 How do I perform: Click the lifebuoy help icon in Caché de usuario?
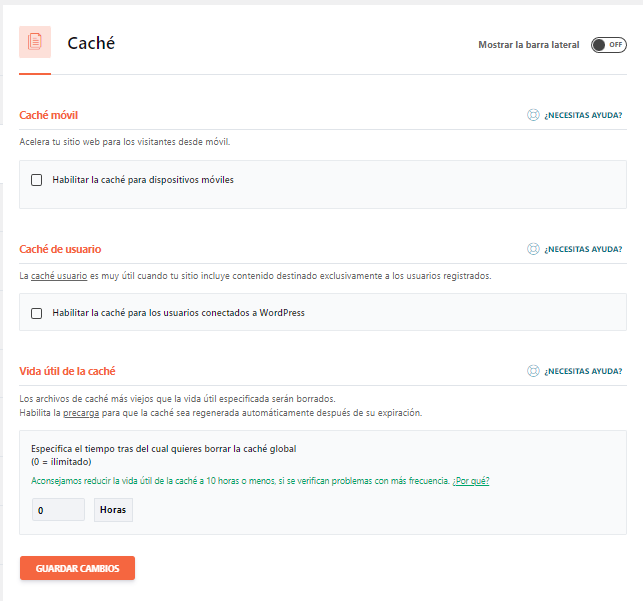click(533, 249)
